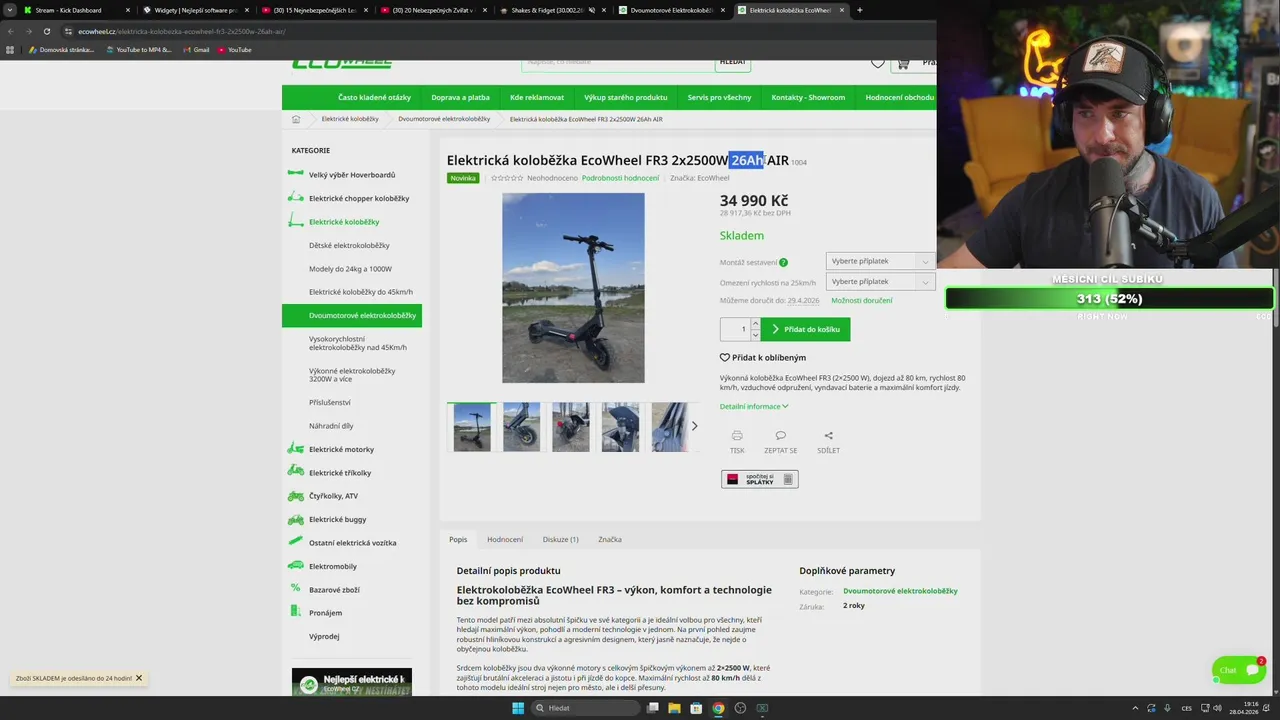Open Čtyřkolky, ATV category
The height and width of the screenshot is (720, 1280).
[333, 496]
